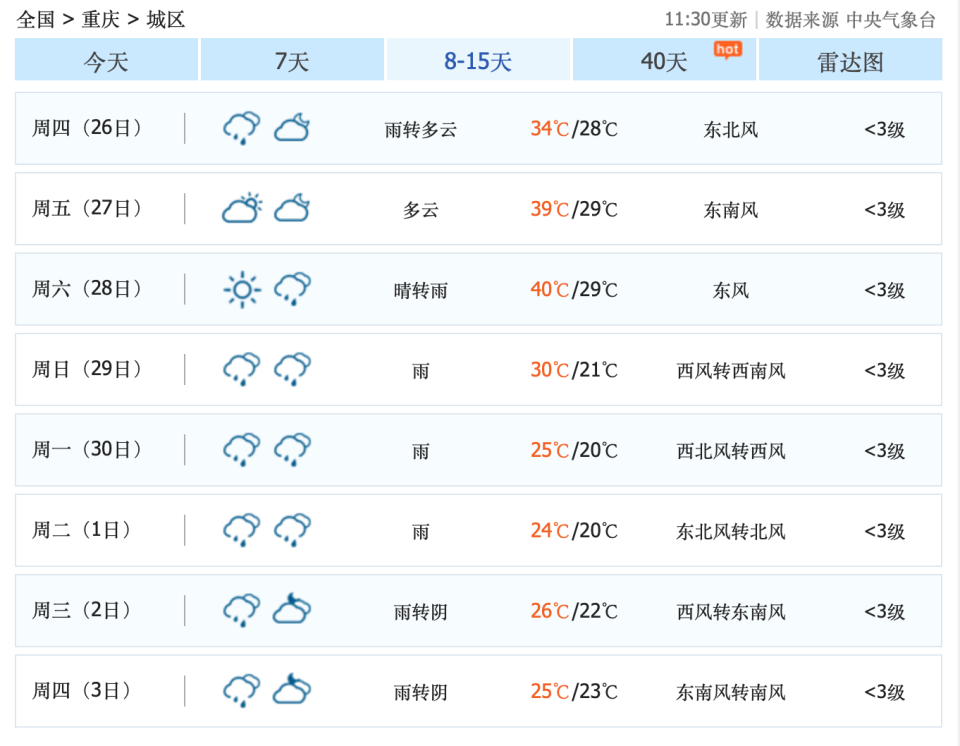Click the 11:30更新 timestamp

point(706,20)
